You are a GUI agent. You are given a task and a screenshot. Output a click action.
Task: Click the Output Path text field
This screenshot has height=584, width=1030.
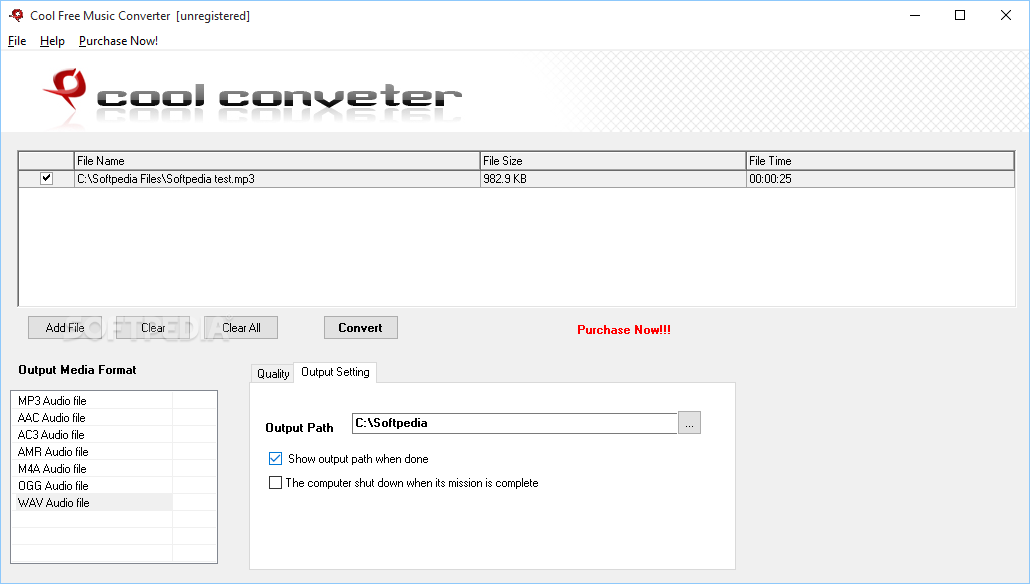coord(514,423)
